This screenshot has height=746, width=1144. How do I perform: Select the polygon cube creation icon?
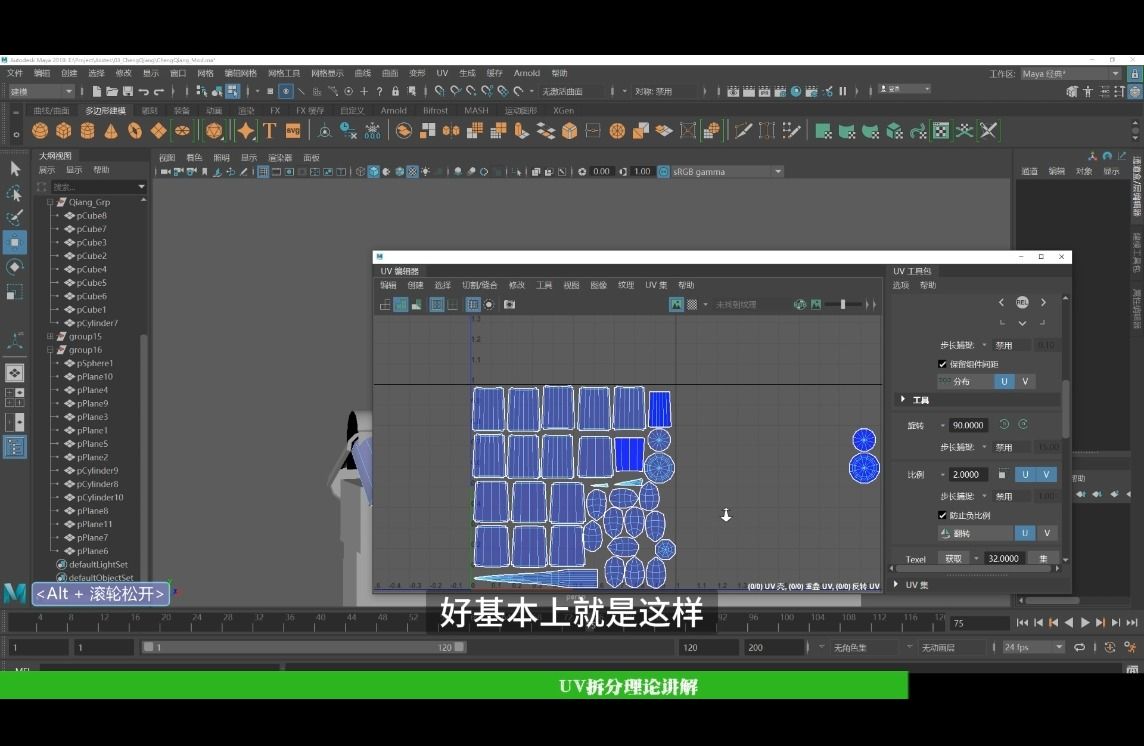[x=63, y=130]
